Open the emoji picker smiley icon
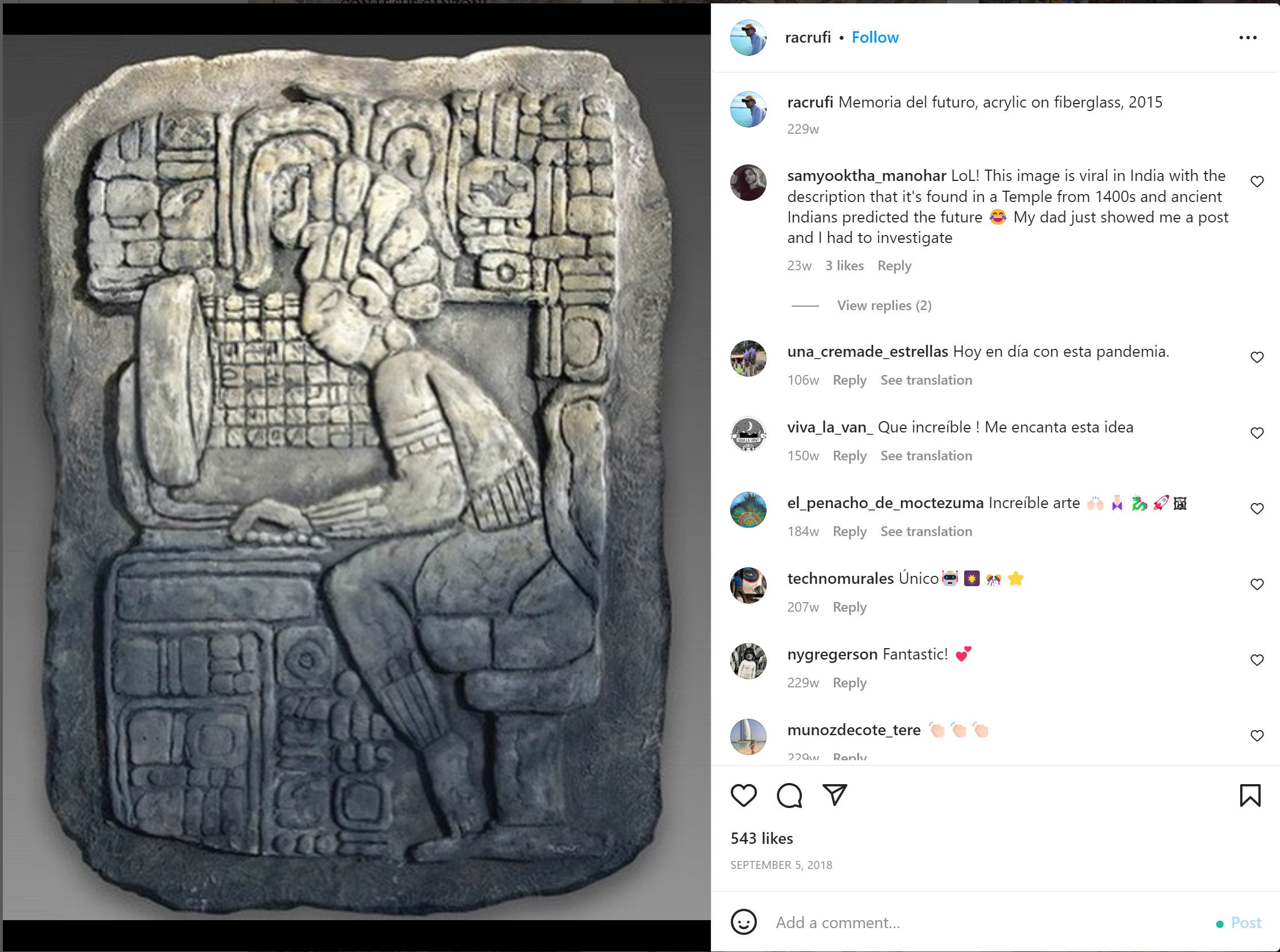The height and width of the screenshot is (952, 1280). point(743,922)
